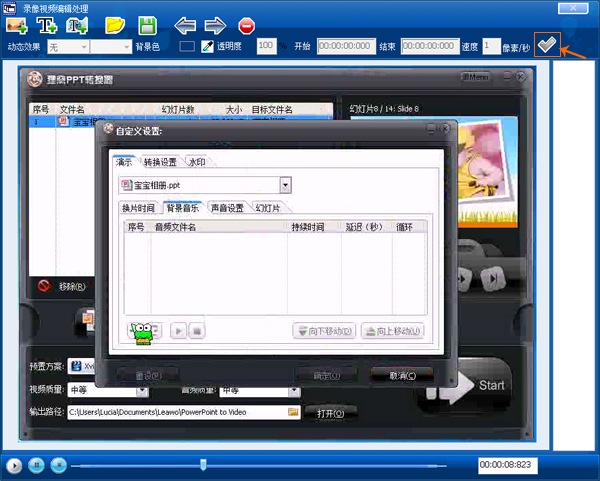Click the 重设(R) button in dialog
Screen dimensions: 600x481
click(x=149, y=375)
